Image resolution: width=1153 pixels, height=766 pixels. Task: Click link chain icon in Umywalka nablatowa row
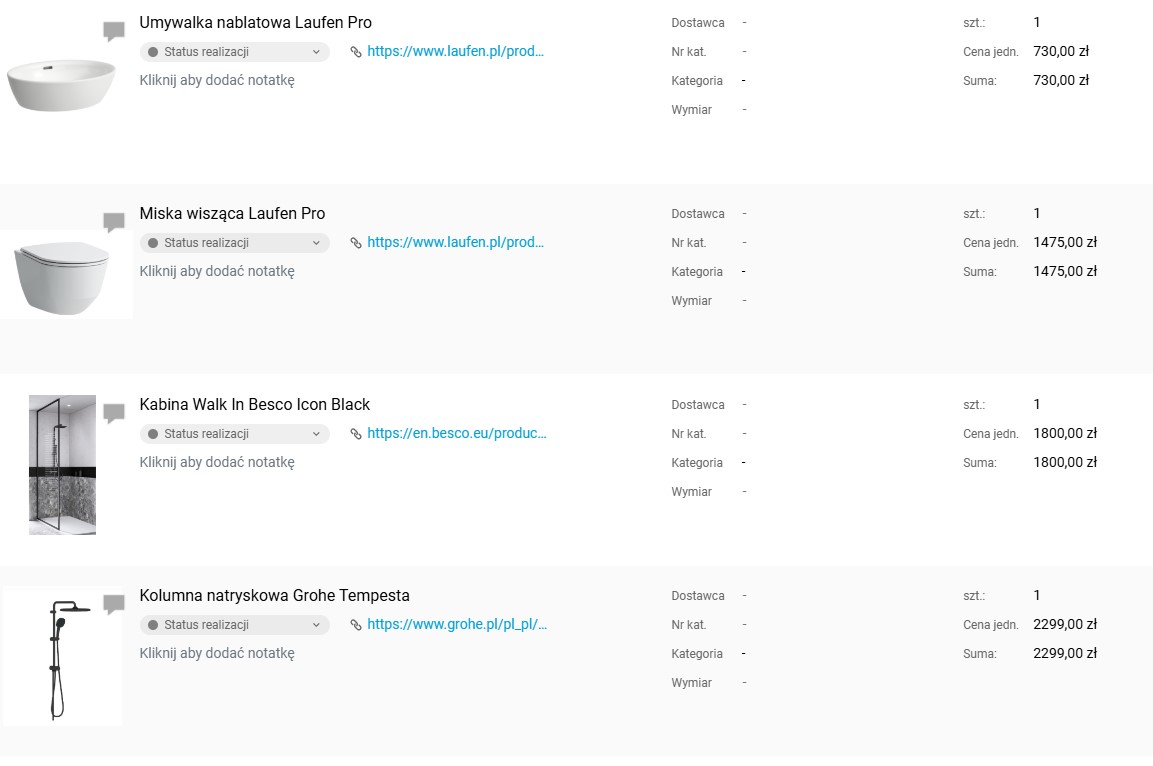356,52
